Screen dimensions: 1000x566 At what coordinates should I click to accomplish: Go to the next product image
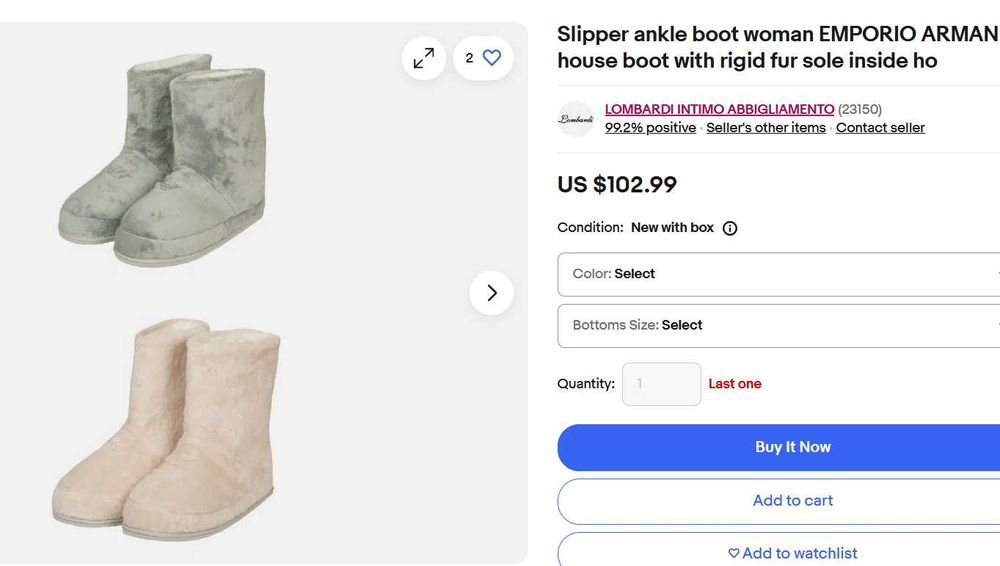click(491, 293)
